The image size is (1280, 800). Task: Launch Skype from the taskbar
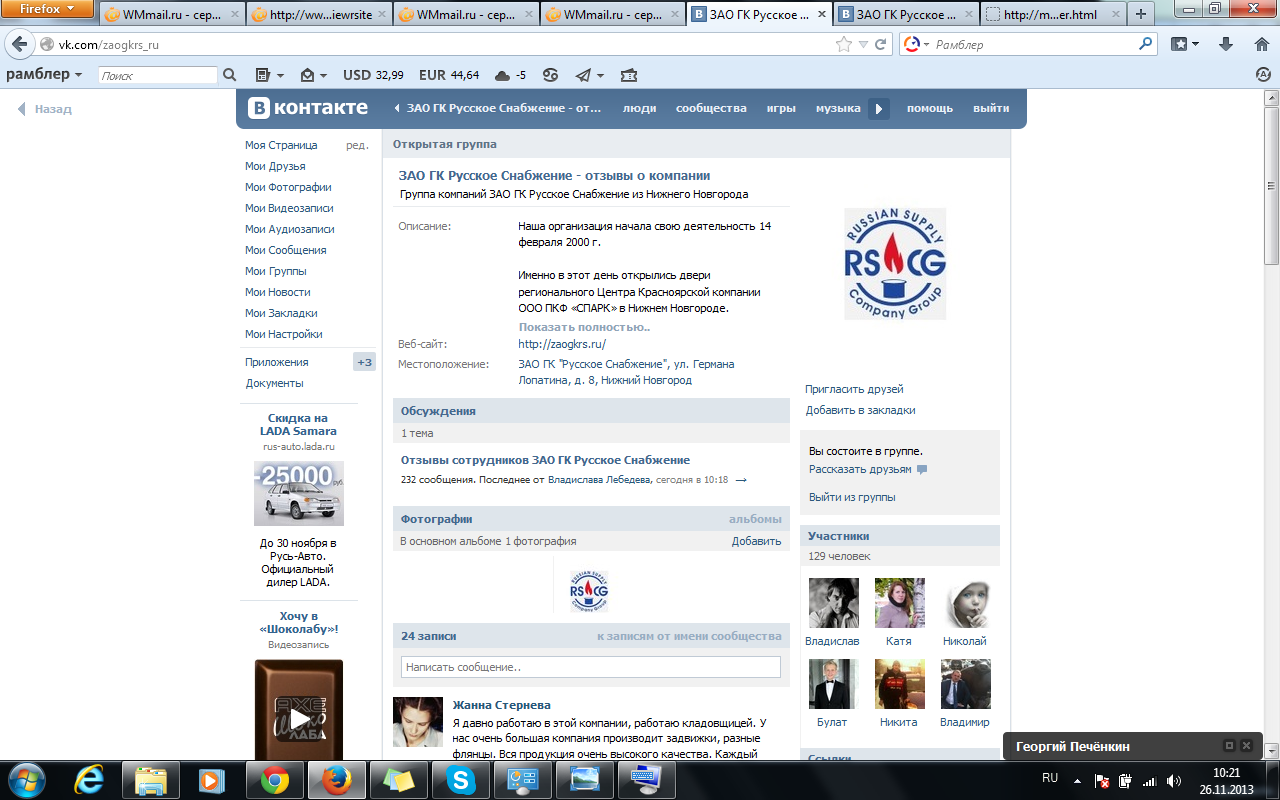point(461,779)
